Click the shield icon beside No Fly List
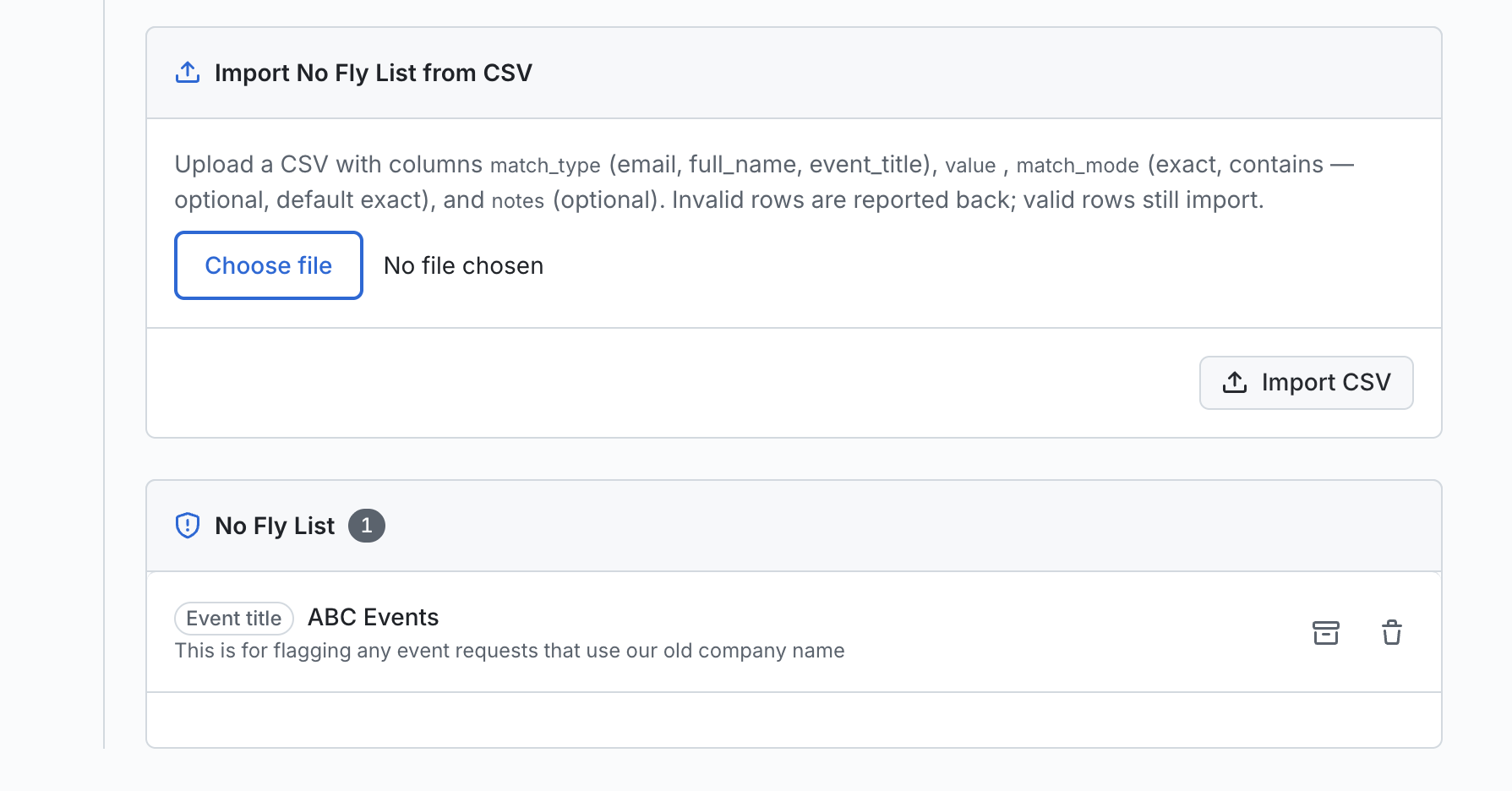This screenshot has height=791, width=1512. pyautogui.click(x=187, y=526)
